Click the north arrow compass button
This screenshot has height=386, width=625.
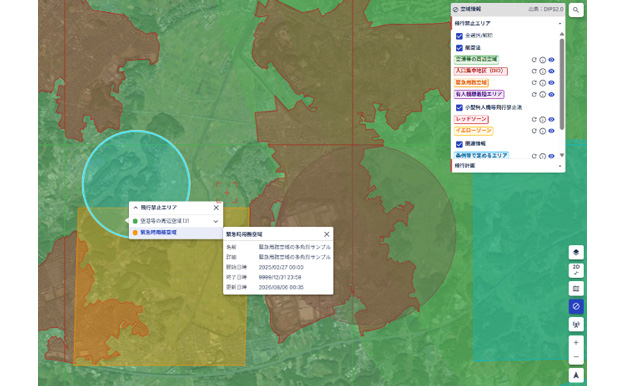coord(576,375)
